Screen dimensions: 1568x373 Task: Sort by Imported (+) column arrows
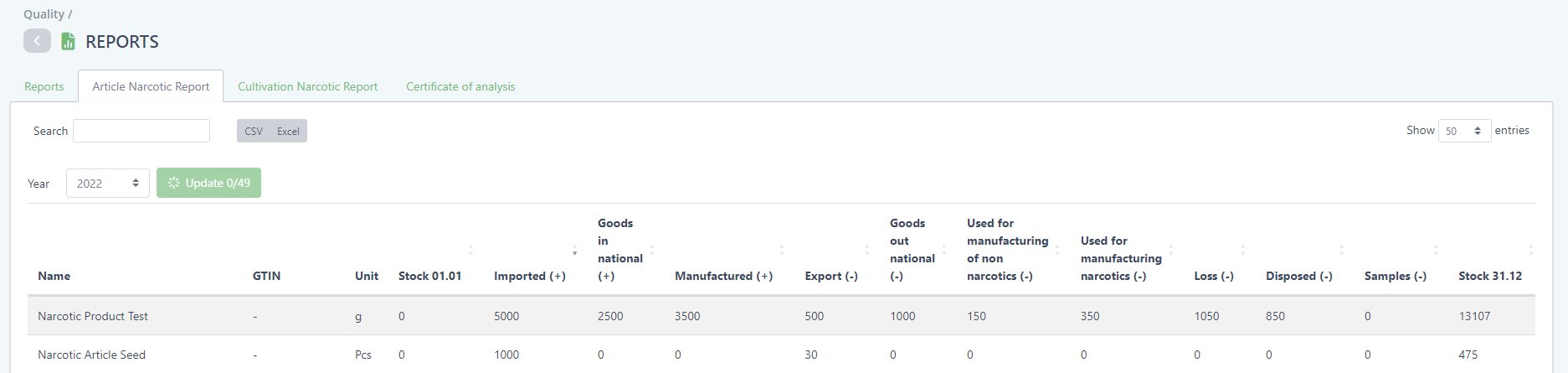pos(574,250)
